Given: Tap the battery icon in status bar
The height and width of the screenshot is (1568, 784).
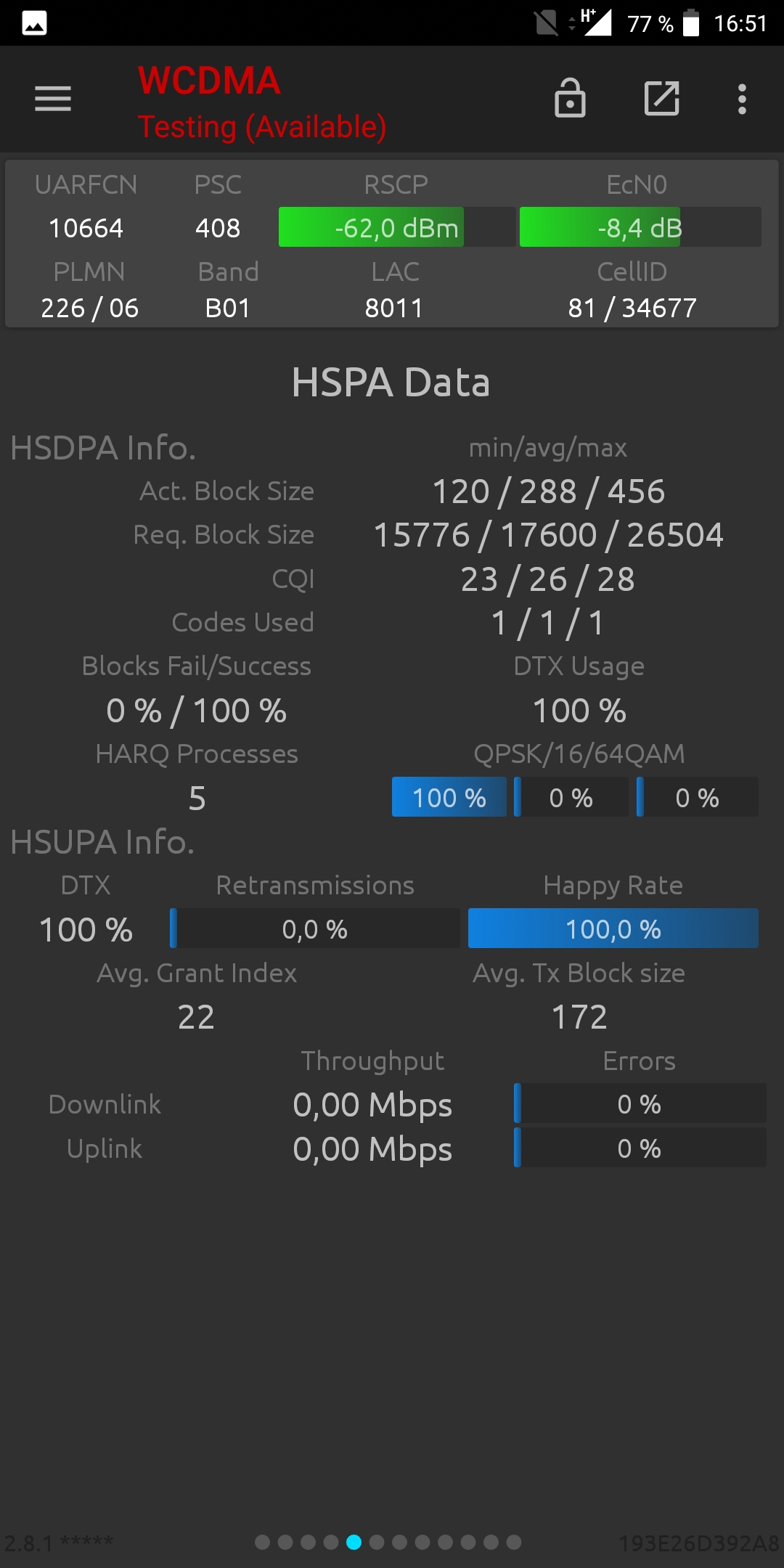Looking at the screenshot, I should 691,23.
